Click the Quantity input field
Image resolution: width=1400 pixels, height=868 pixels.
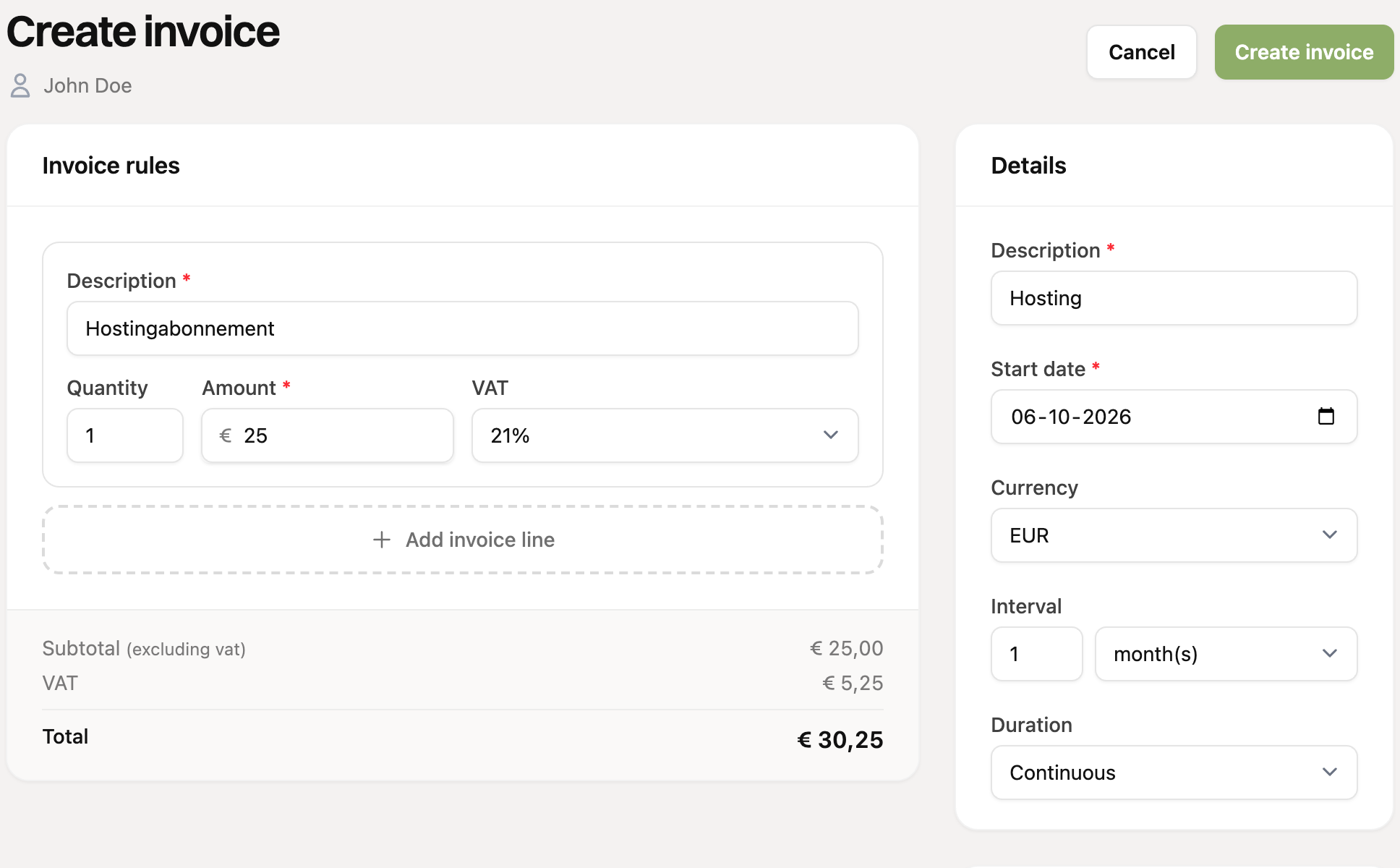(x=125, y=435)
